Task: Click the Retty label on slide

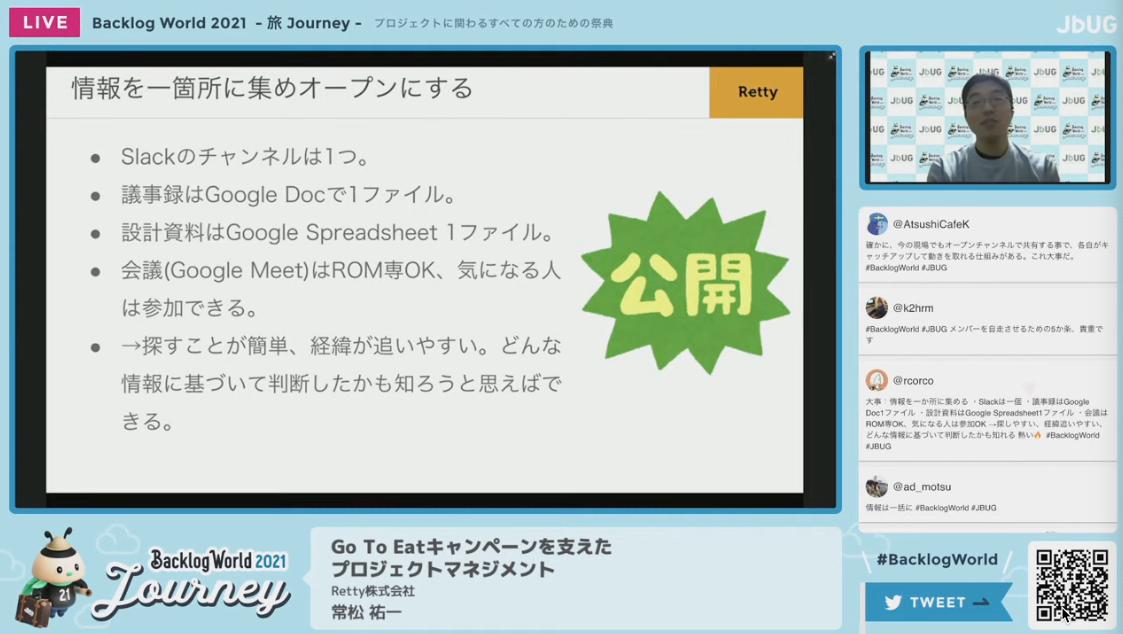Action: [x=756, y=92]
